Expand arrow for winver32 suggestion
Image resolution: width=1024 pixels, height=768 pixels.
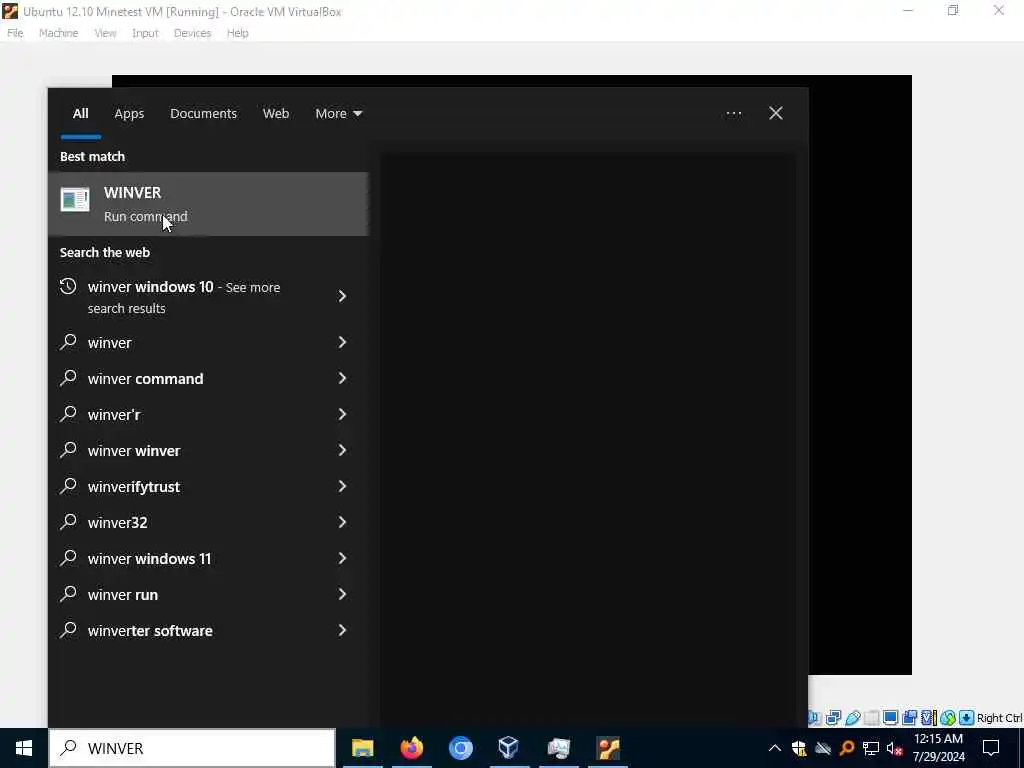point(342,522)
